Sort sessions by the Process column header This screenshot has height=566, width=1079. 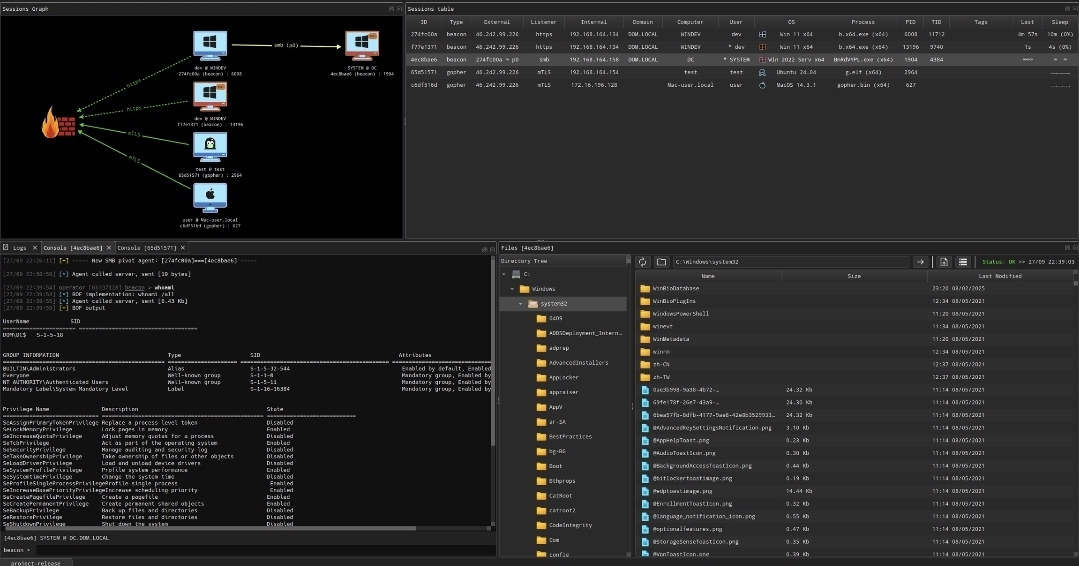862,21
